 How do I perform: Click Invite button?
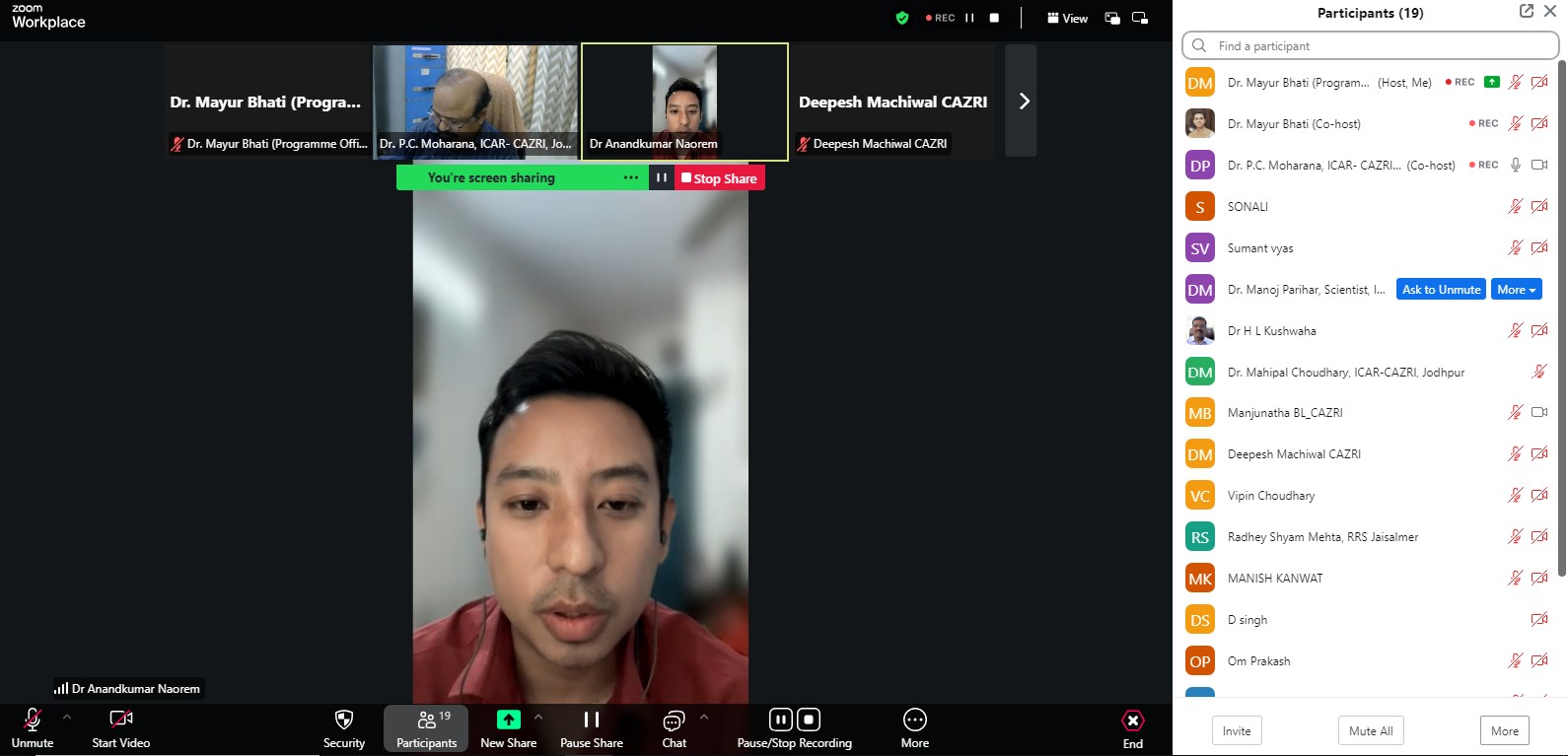[1237, 730]
